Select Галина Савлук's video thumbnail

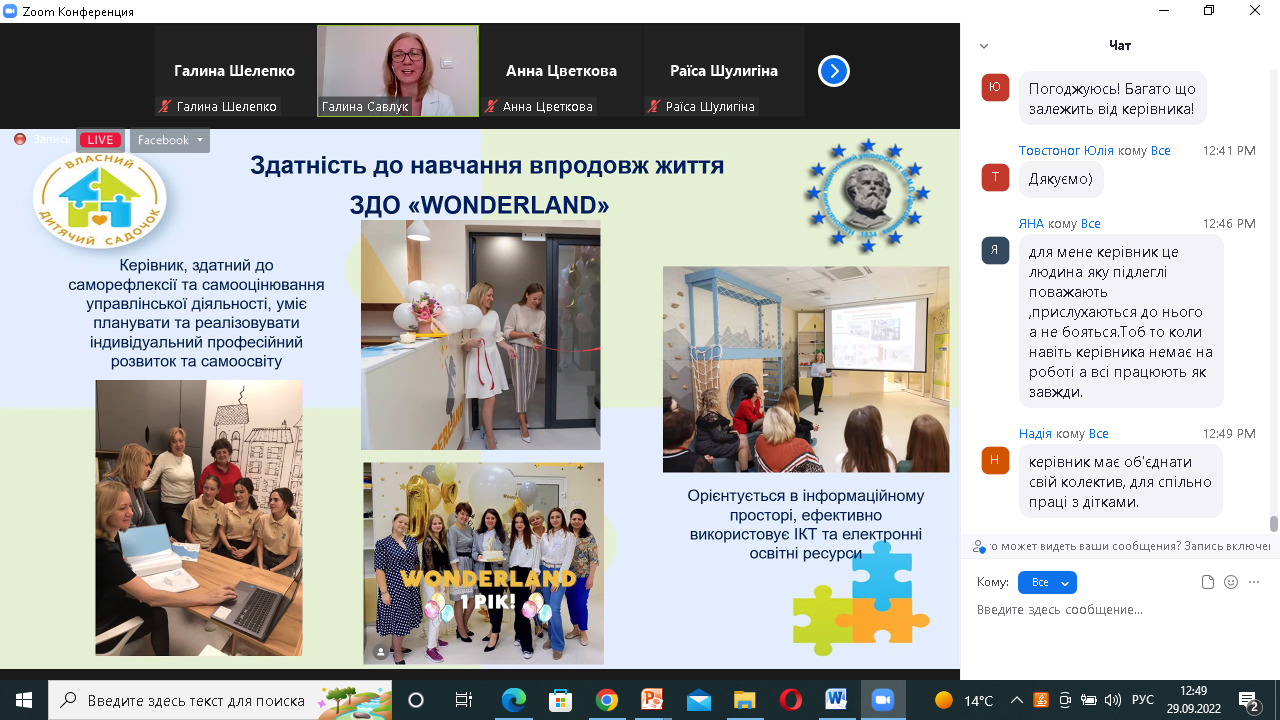click(x=398, y=71)
